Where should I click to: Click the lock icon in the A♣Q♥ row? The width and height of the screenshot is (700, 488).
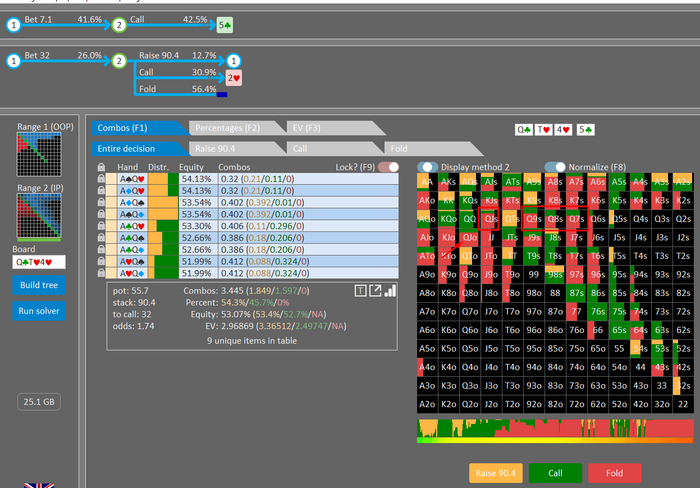pyautogui.click(x=101, y=226)
